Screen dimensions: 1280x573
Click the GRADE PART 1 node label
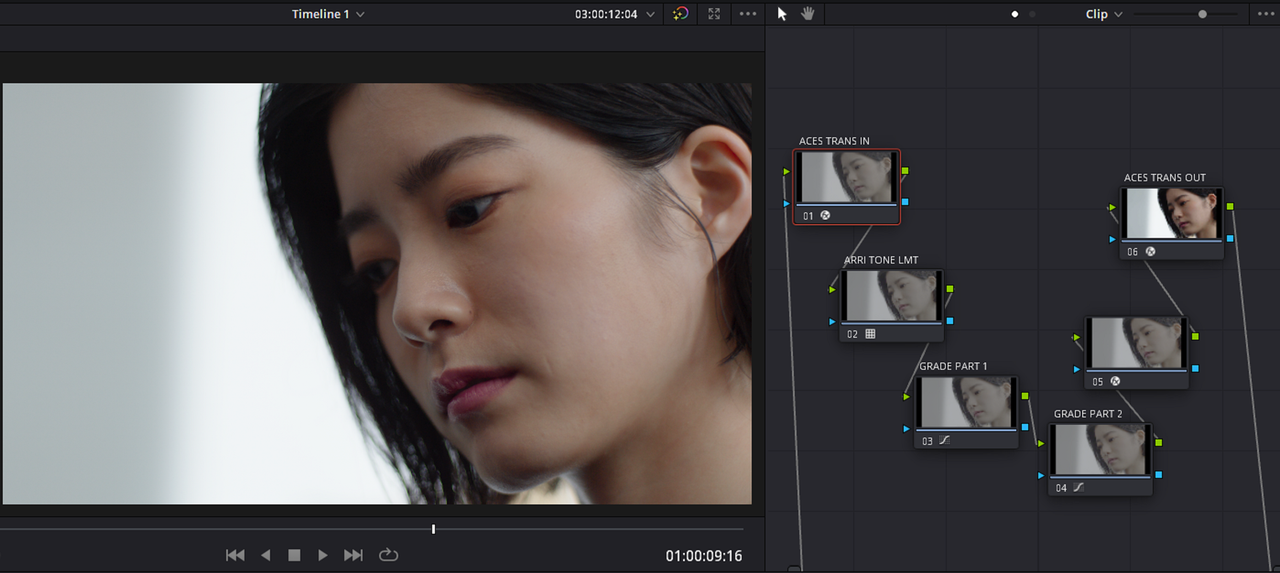point(953,366)
